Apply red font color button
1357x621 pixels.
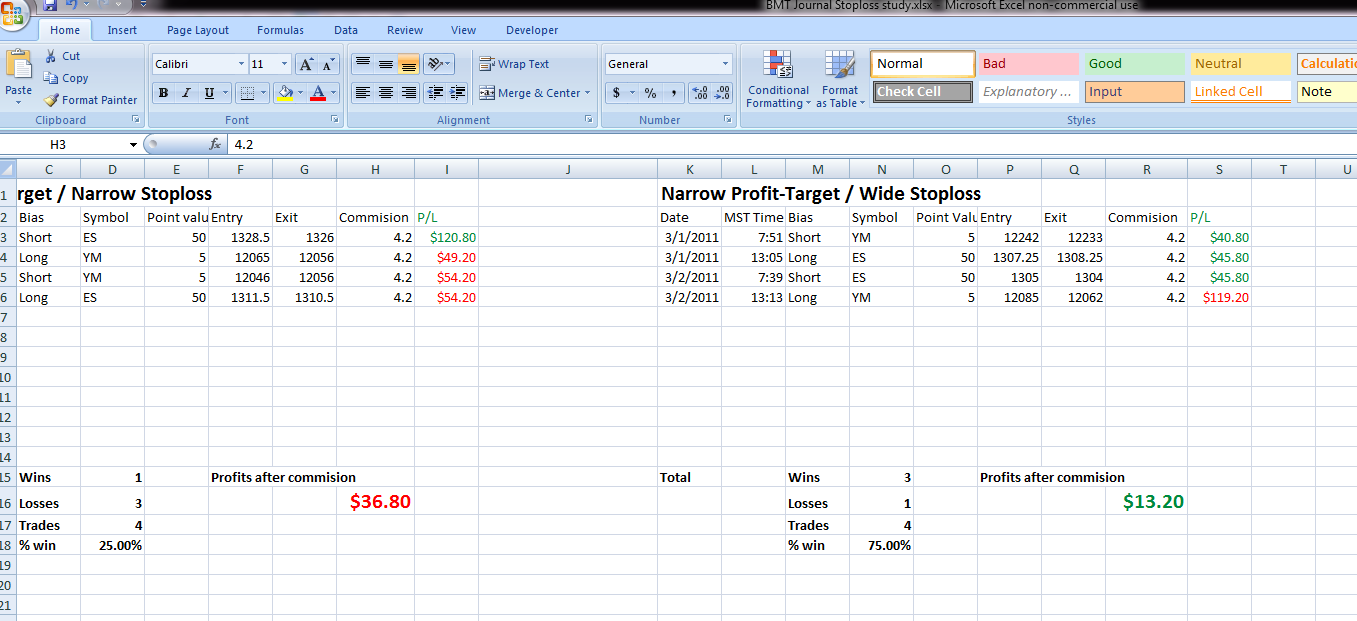318,93
